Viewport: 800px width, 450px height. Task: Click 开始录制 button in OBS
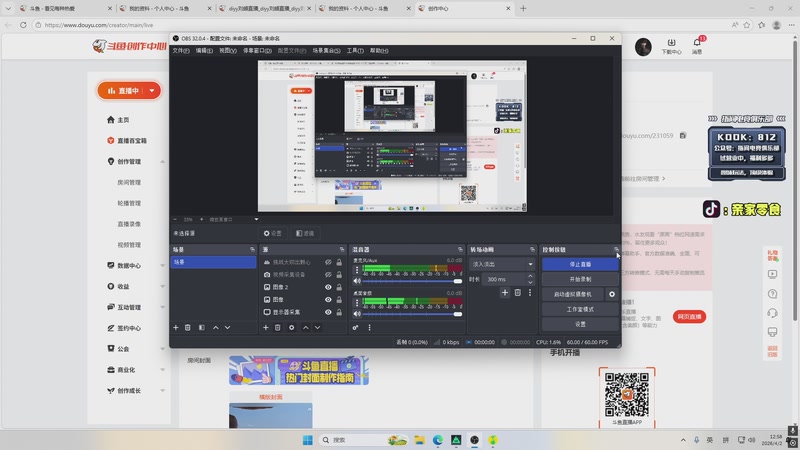[580, 279]
